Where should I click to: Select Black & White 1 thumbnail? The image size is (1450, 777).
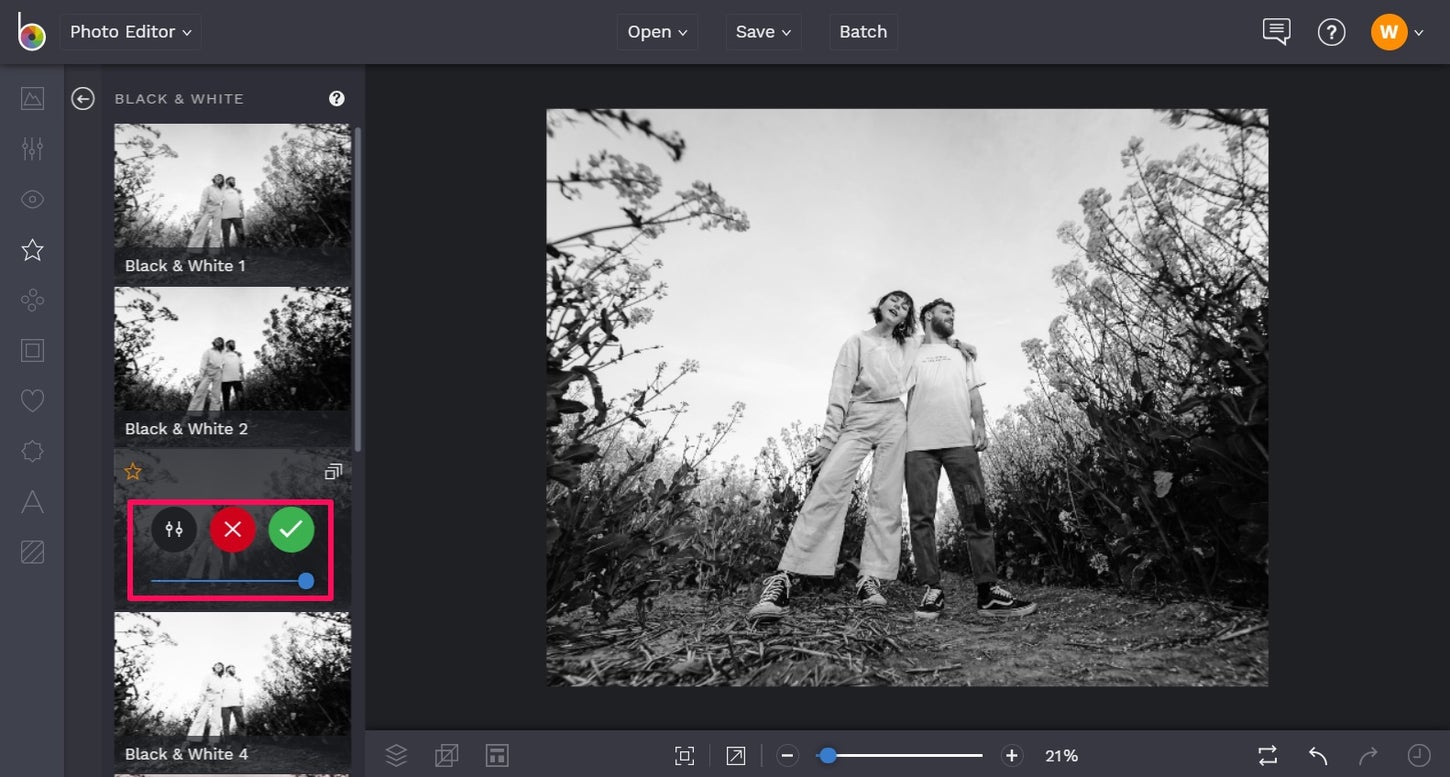(232, 203)
